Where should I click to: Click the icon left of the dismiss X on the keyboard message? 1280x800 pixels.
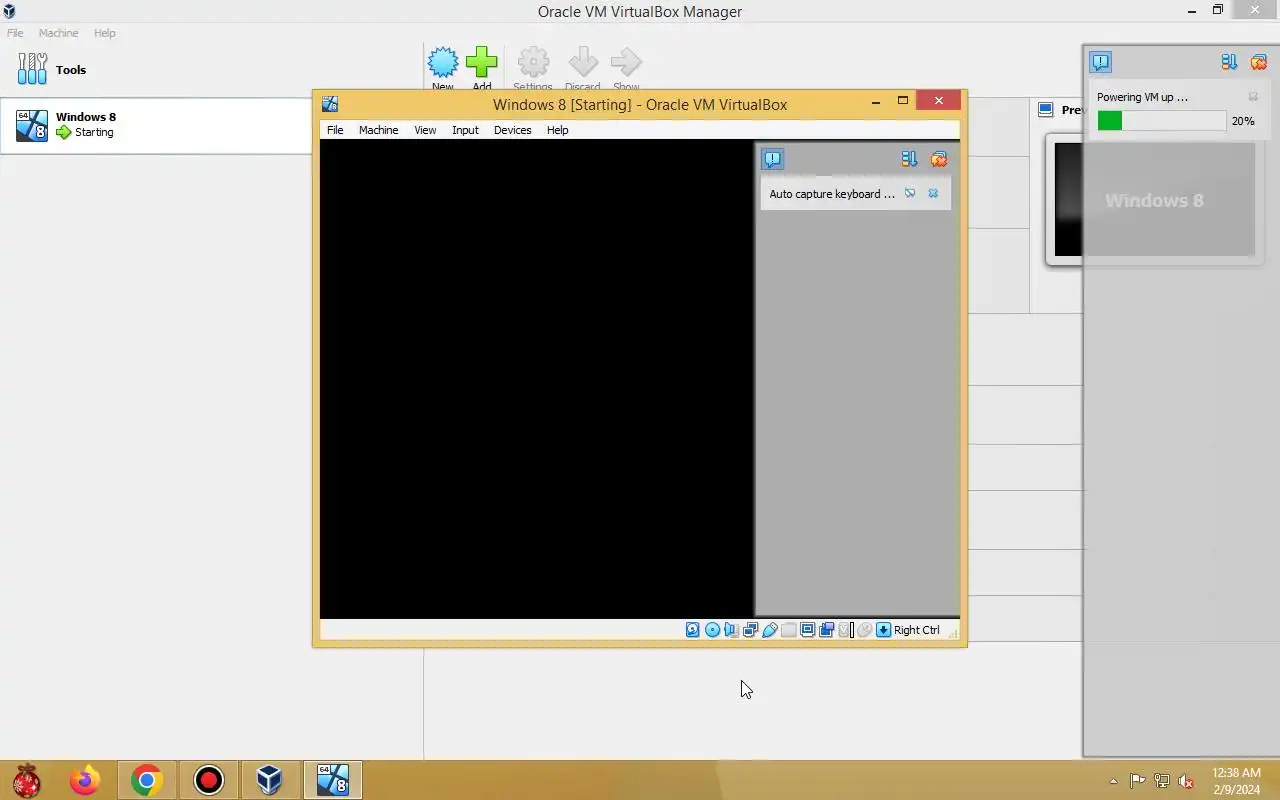[910, 193]
